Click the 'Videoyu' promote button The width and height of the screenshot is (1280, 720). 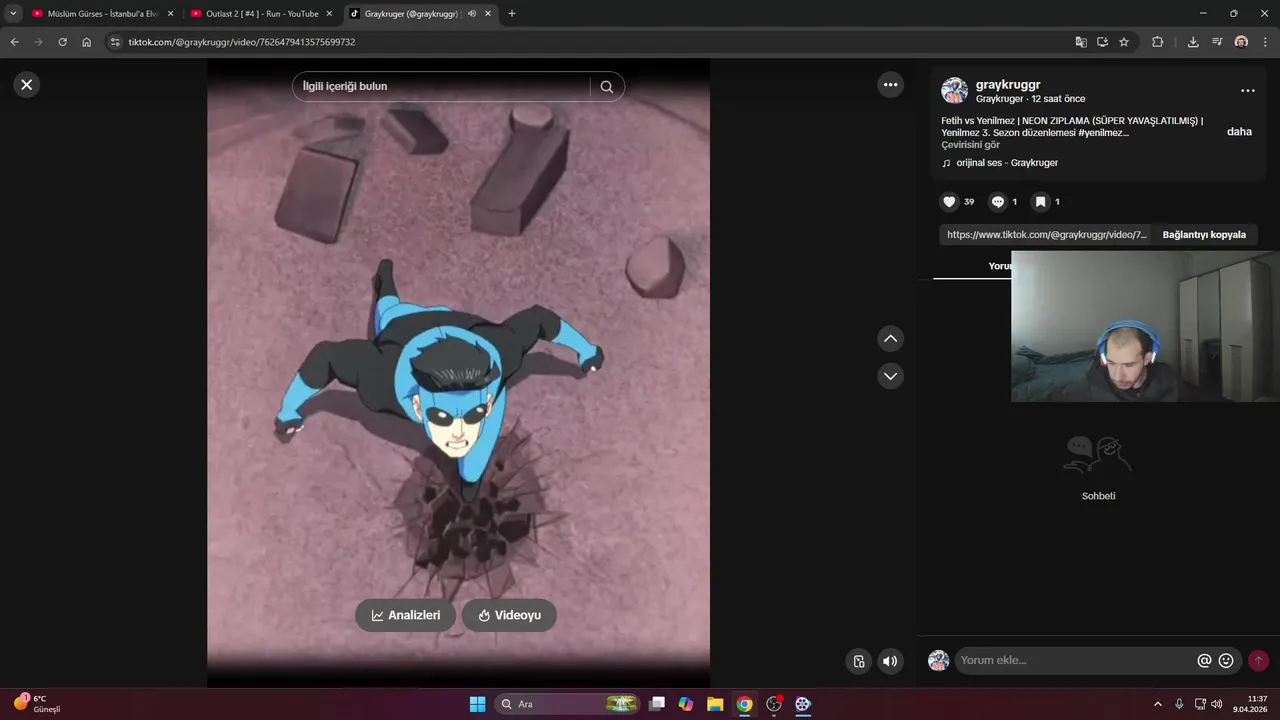coord(509,615)
